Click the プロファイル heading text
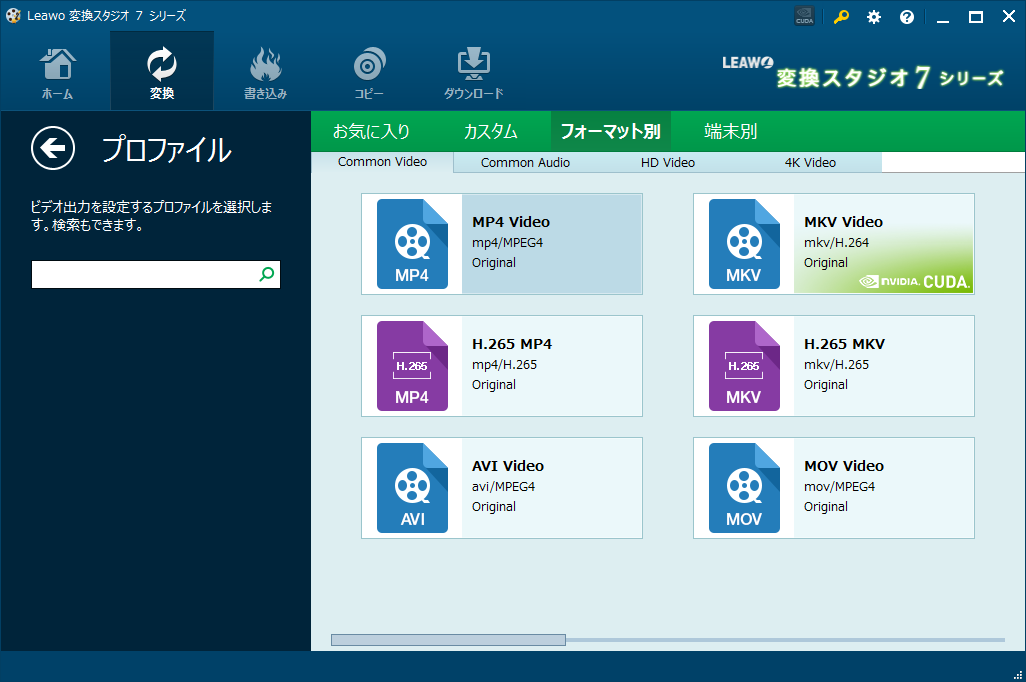The width and height of the screenshot is (1026, 682). (166, 149)
